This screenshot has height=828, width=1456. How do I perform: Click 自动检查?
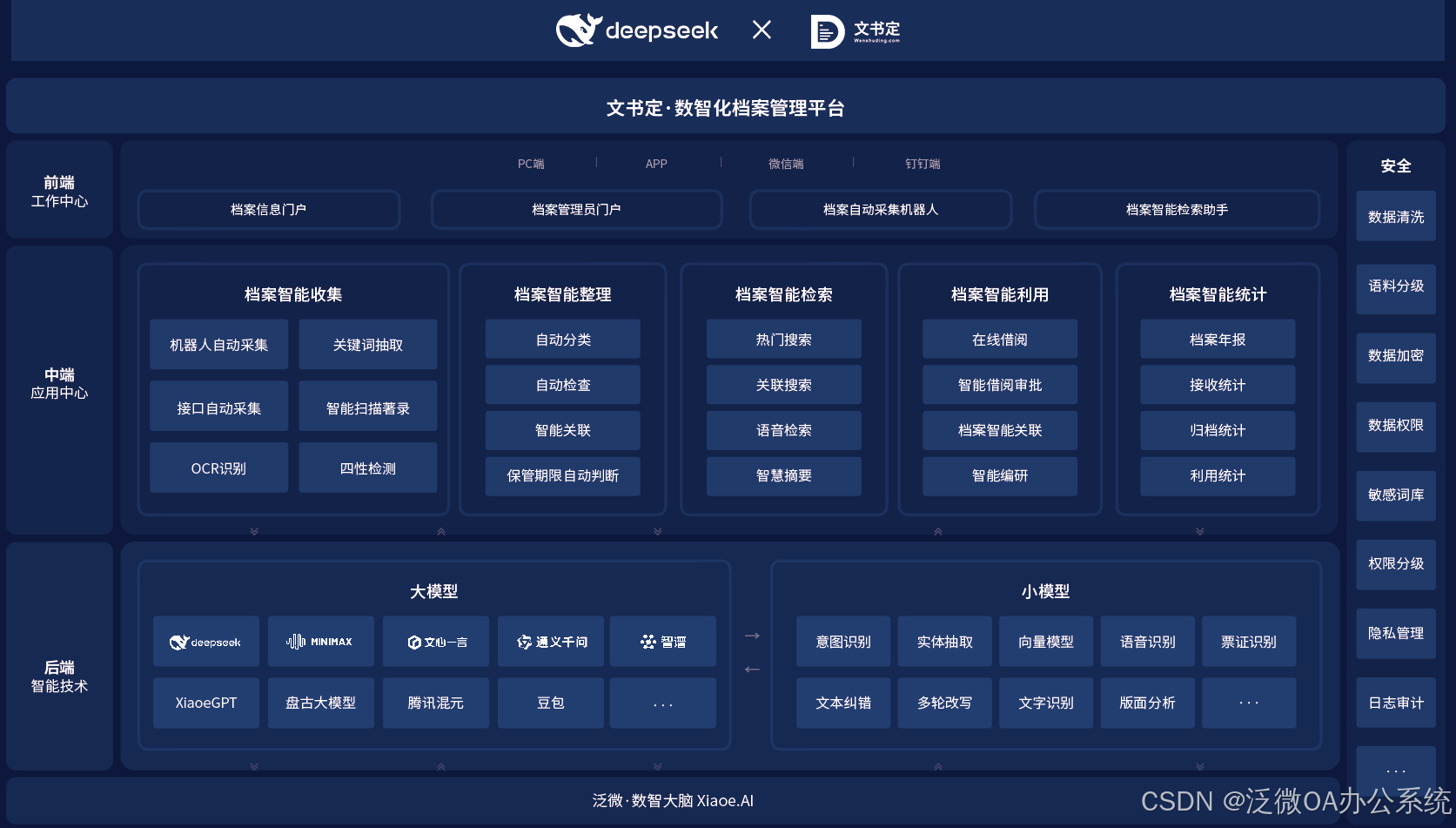coord(563,385)
